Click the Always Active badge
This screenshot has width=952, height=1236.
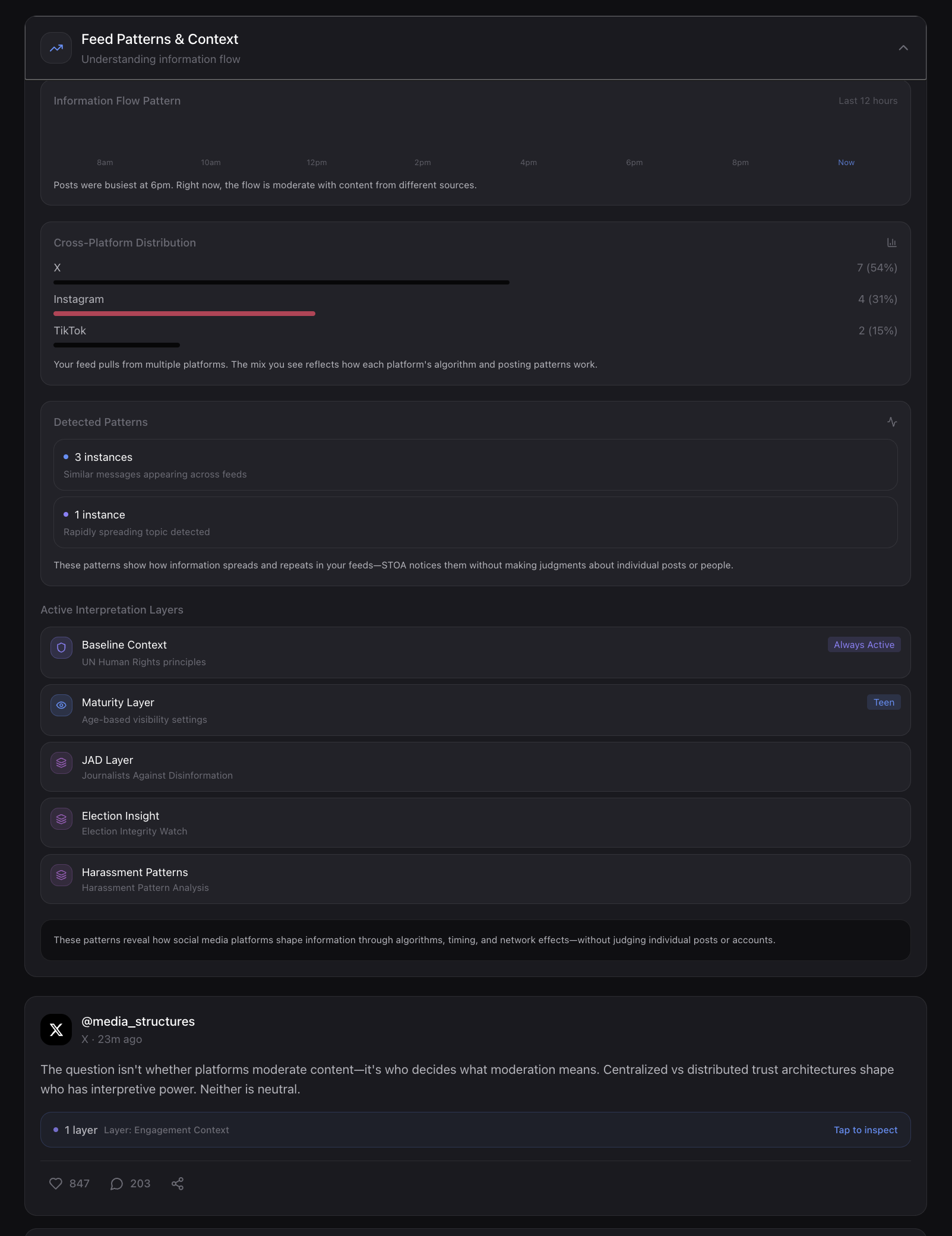click(864, 644)
